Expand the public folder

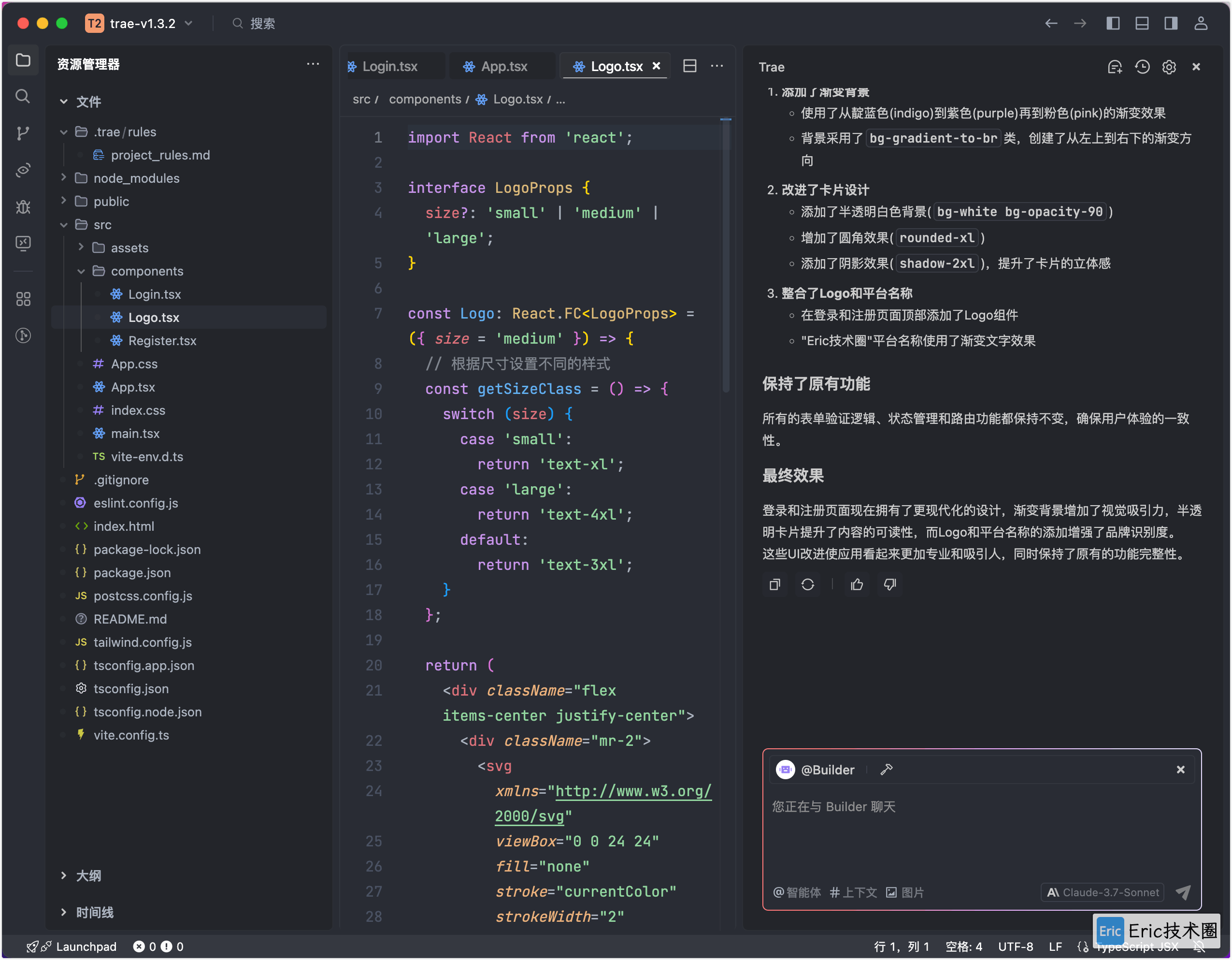(64, 201)
